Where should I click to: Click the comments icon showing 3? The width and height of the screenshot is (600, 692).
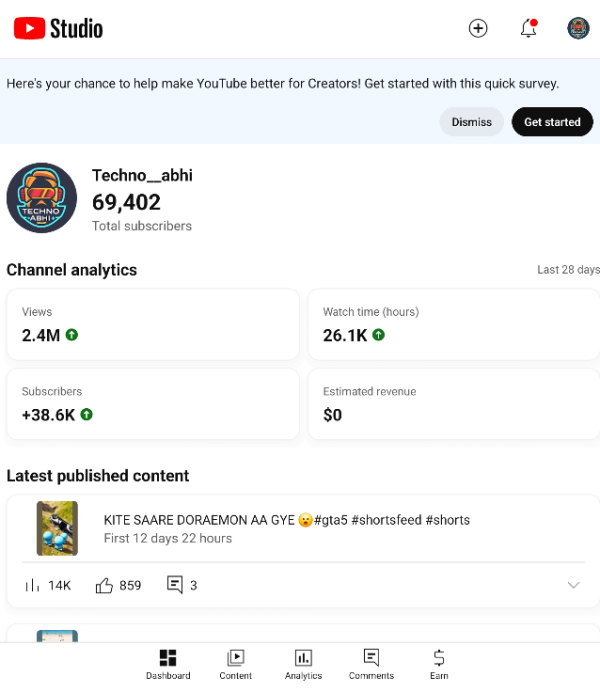(175, 585)
